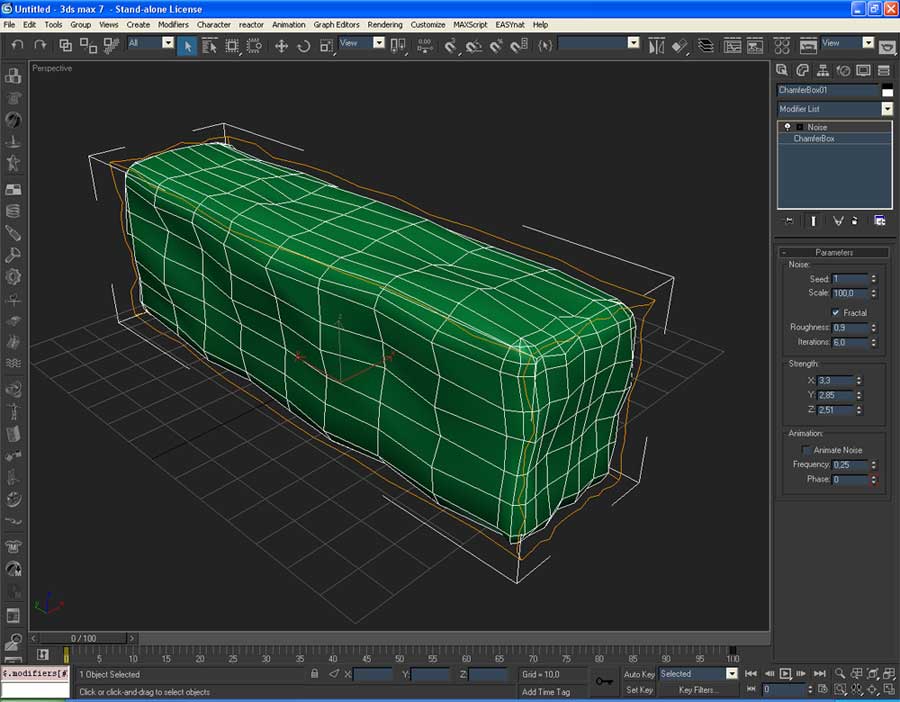This screenshot has height=702, width=900.
Task: Switch to the Utilities command panel tab
Action: (x=884, y=71)
